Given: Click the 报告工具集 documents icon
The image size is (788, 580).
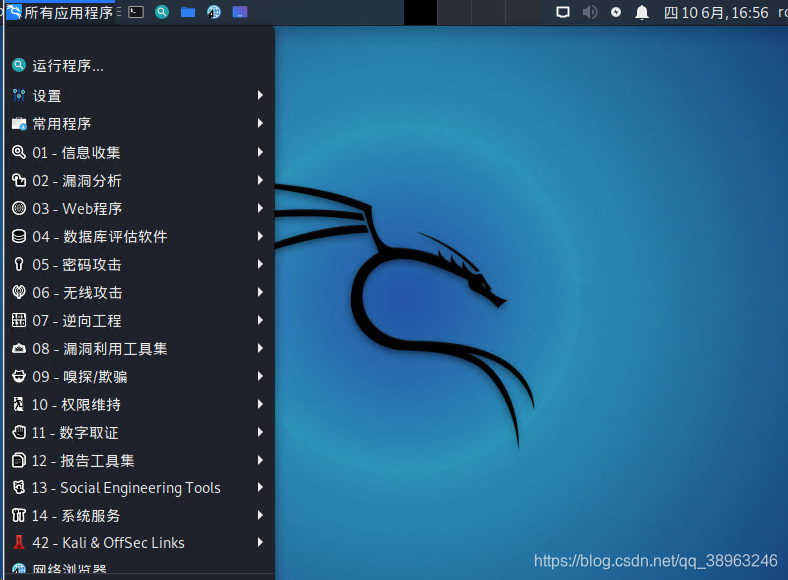Looking at the screenshot, I should point(19,460).
